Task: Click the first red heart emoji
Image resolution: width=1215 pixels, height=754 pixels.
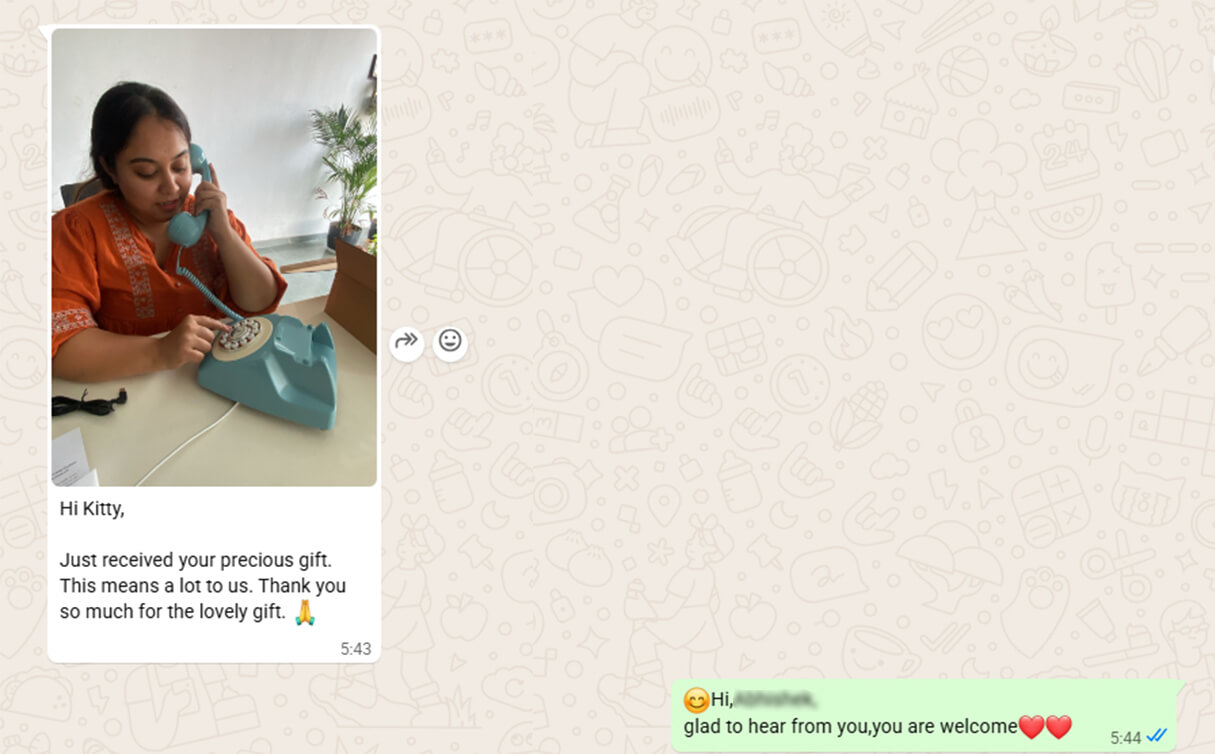Action: tap(1031, 727)
